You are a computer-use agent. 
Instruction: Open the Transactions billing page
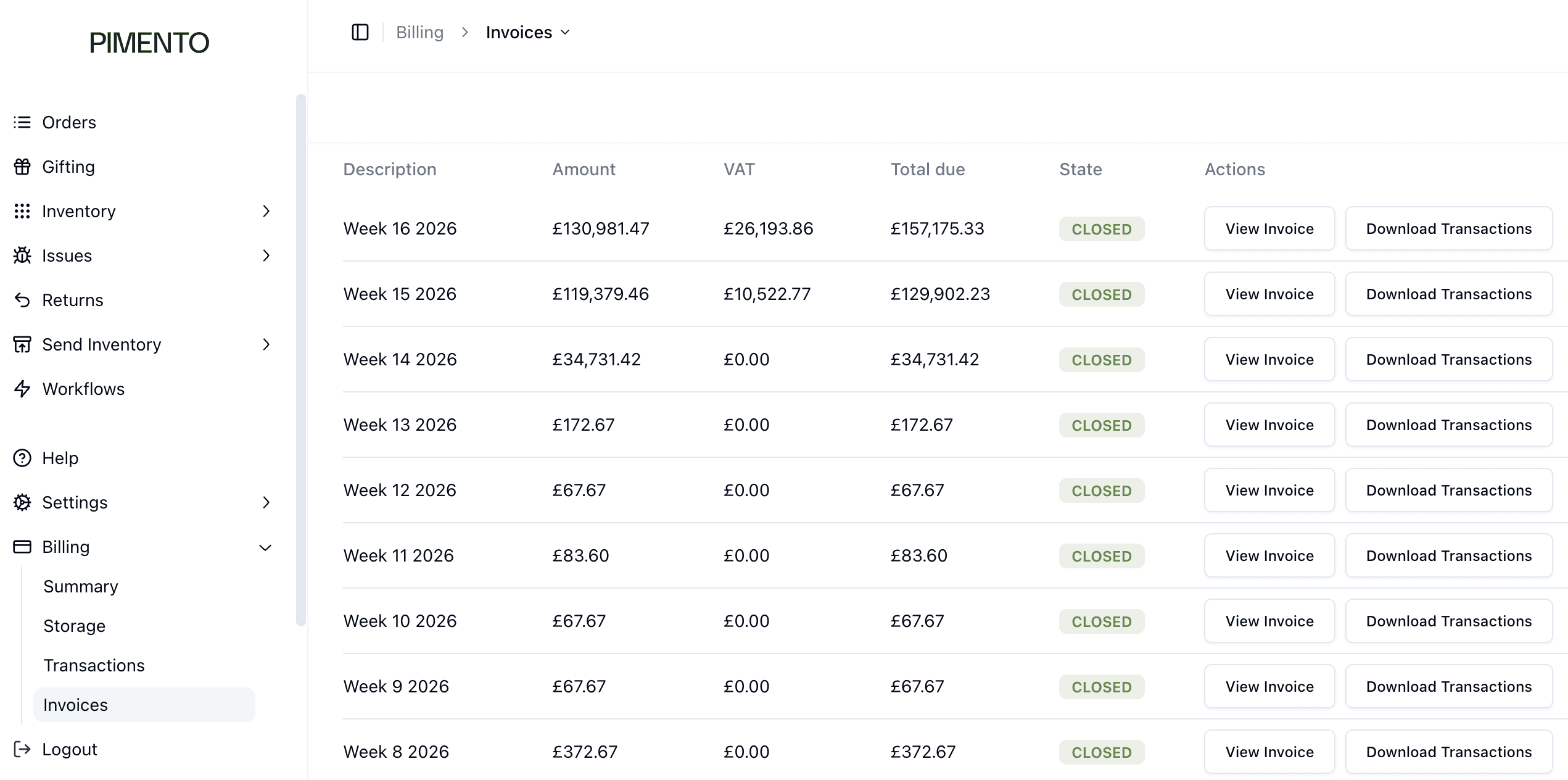click(94, 665)
